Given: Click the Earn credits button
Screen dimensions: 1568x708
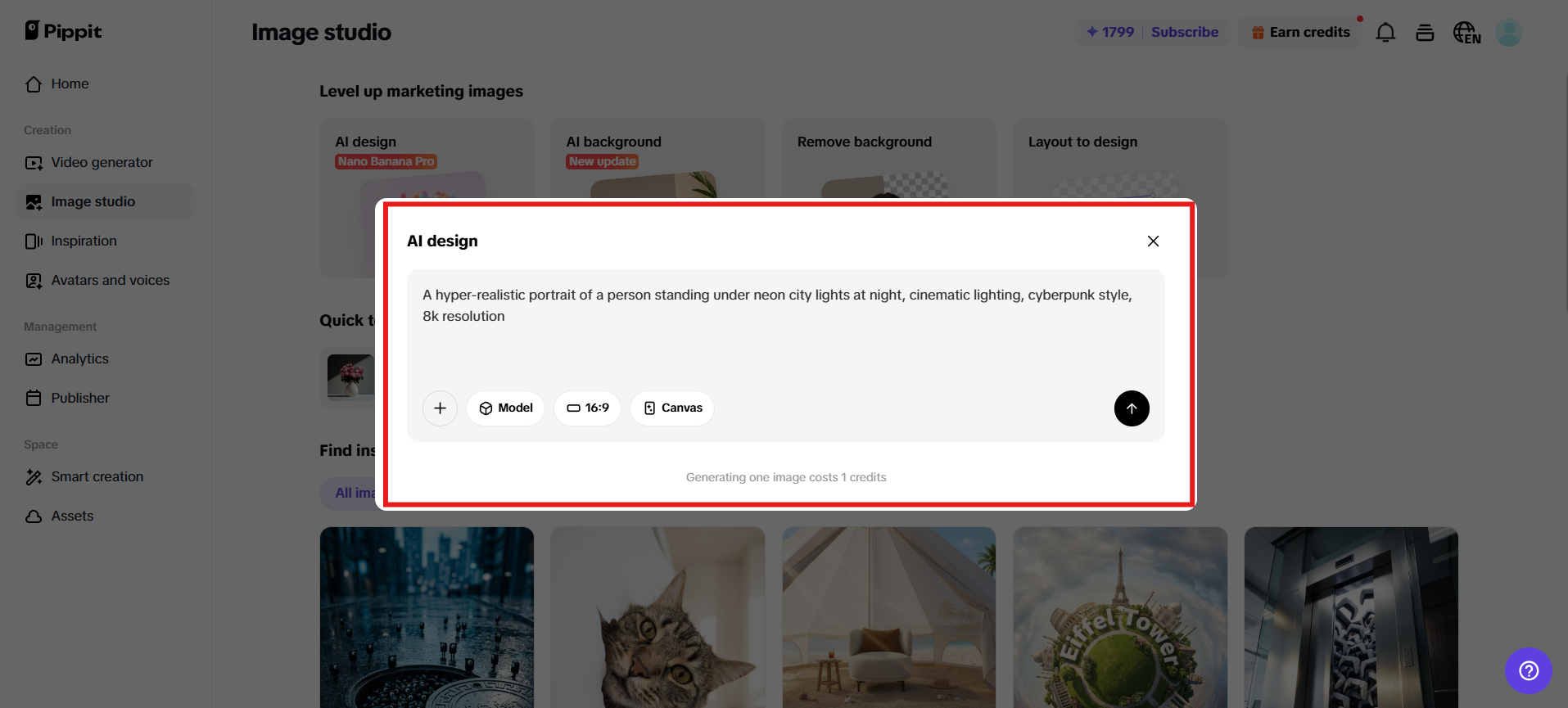Looking at the screenshot, I should pos(1300,32).
